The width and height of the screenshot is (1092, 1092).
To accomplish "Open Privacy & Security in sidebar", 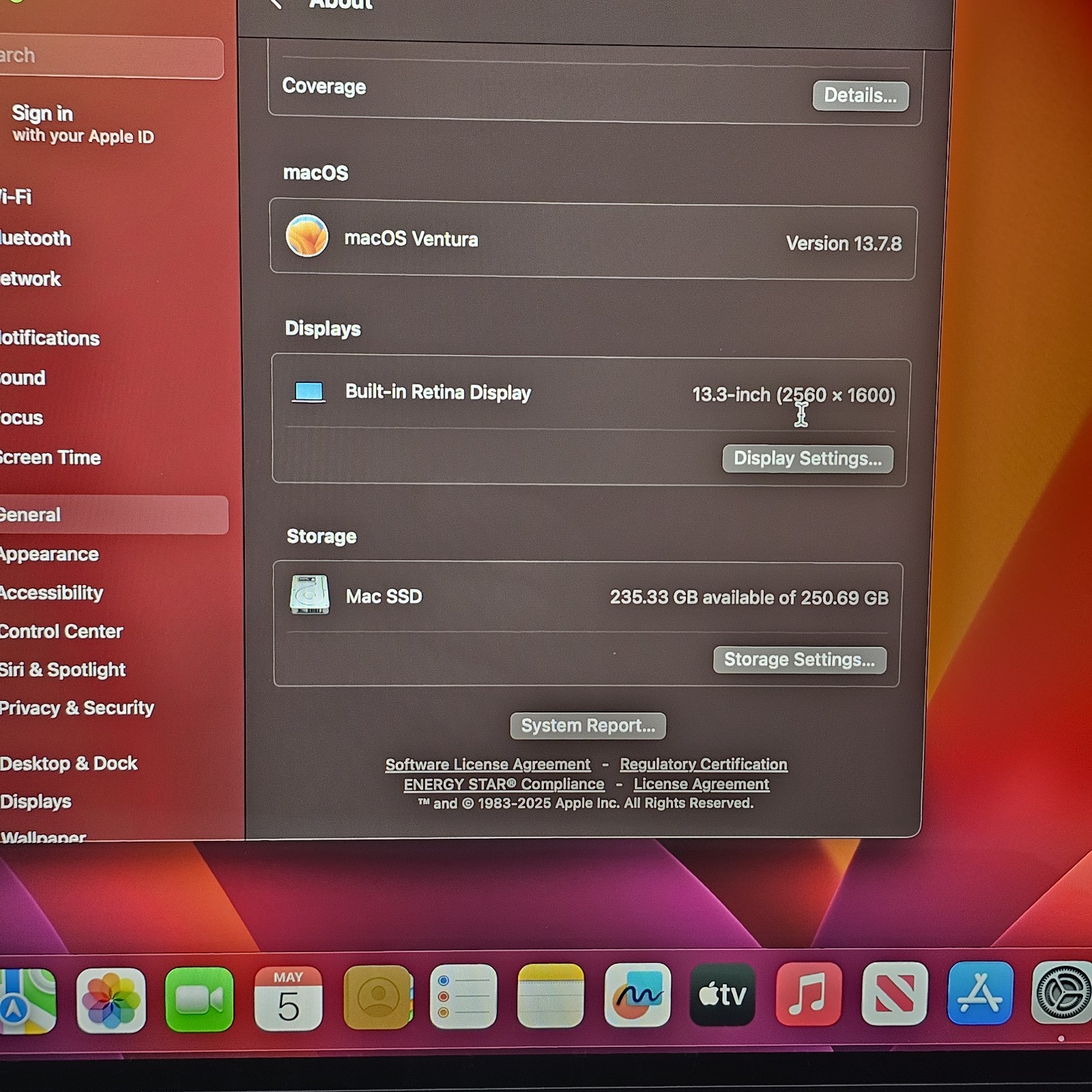I will coord(77,708).
